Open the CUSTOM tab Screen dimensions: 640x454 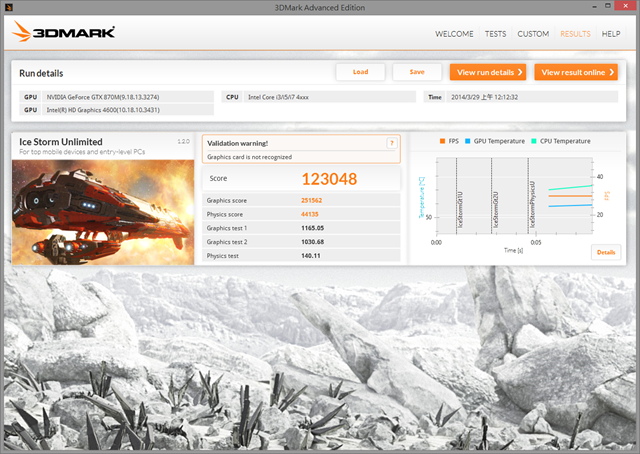click(533, 34)
